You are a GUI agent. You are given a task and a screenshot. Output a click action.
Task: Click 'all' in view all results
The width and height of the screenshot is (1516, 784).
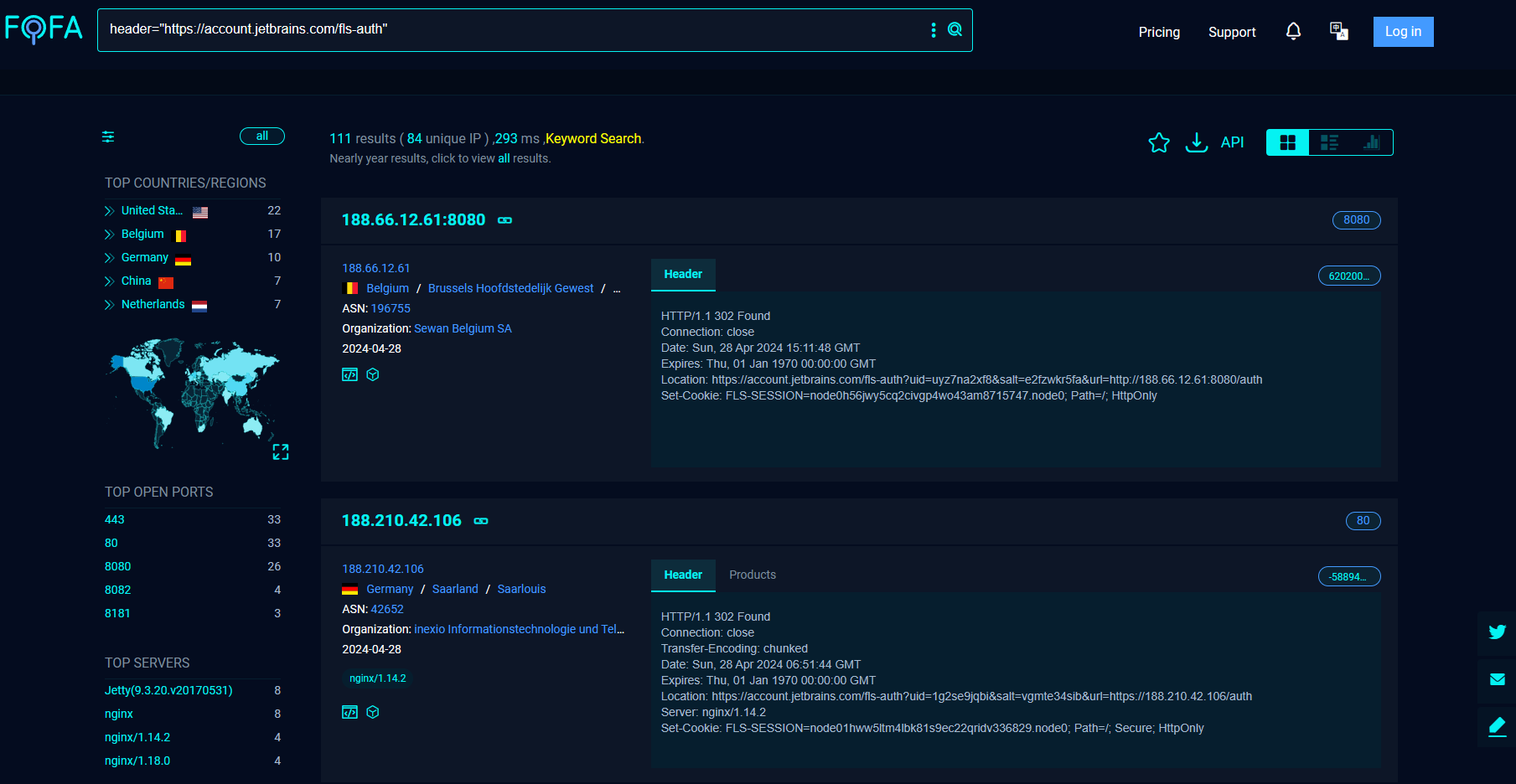(x=504, y=158)
